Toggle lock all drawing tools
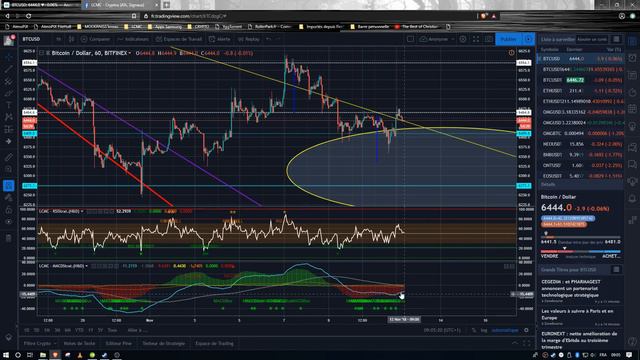Image resolution: width=640 pixels, height=360 pixels. pyautogui.click(x=9, y=210)
